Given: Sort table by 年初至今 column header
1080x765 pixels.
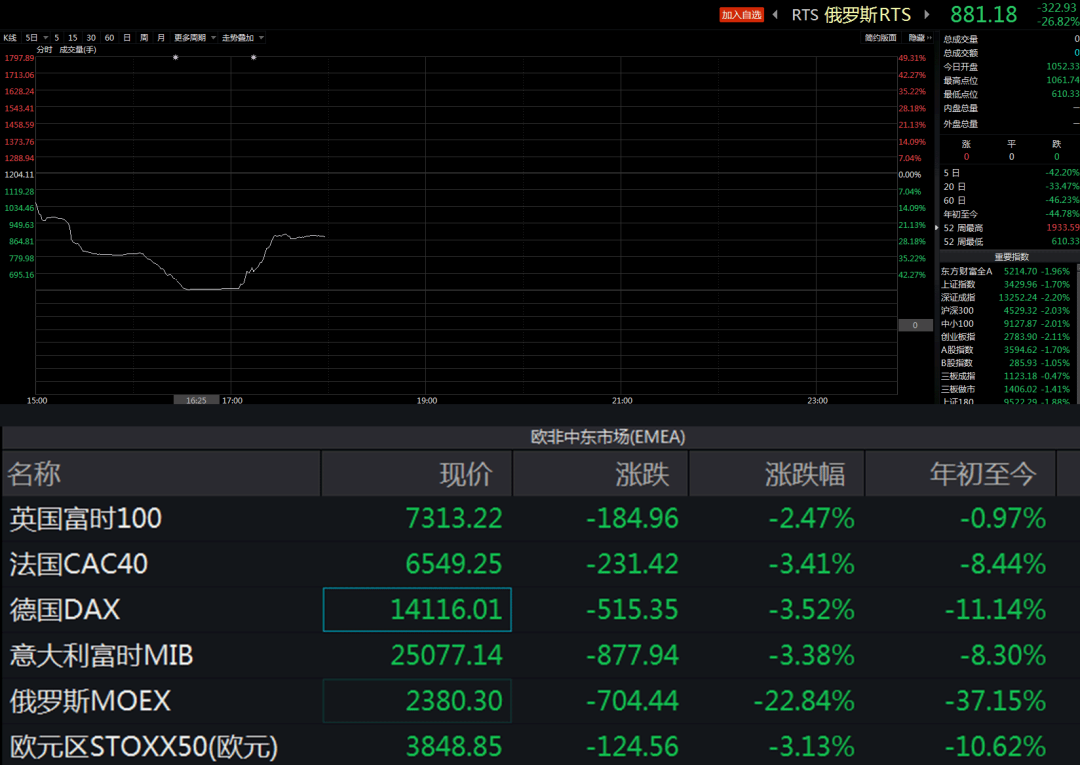Looking at the screenshot, I should (x=983, y=474).
